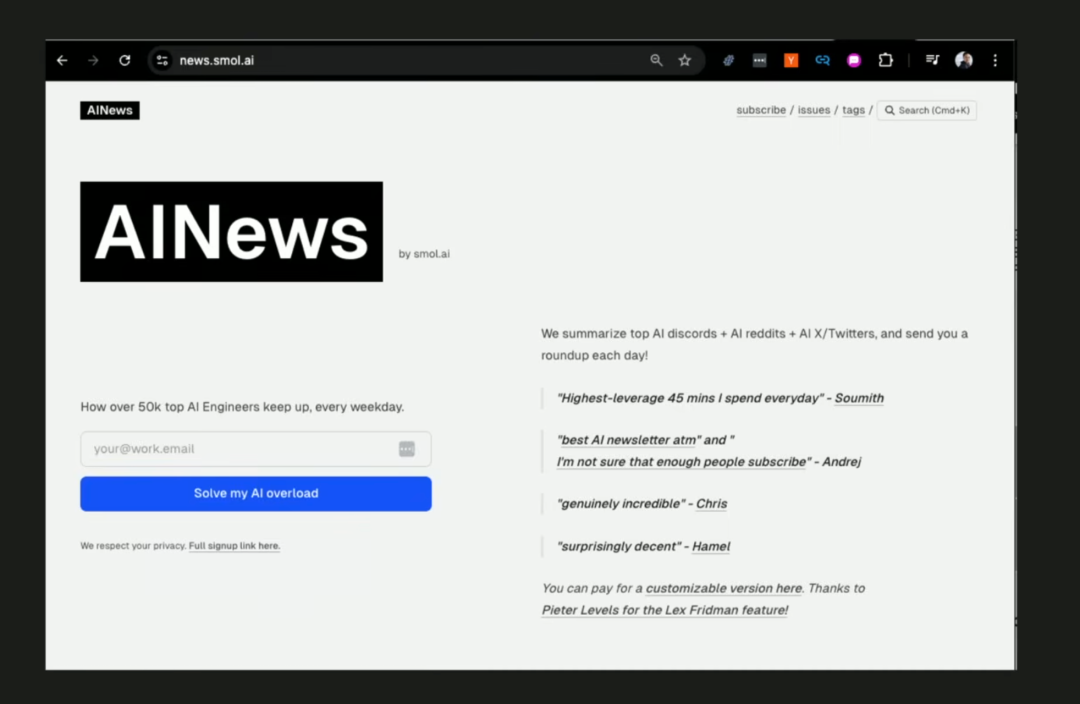This screenshot has height=704, width=1080.
Task: Open the Full signup link here link
Action: pos(234,546)
